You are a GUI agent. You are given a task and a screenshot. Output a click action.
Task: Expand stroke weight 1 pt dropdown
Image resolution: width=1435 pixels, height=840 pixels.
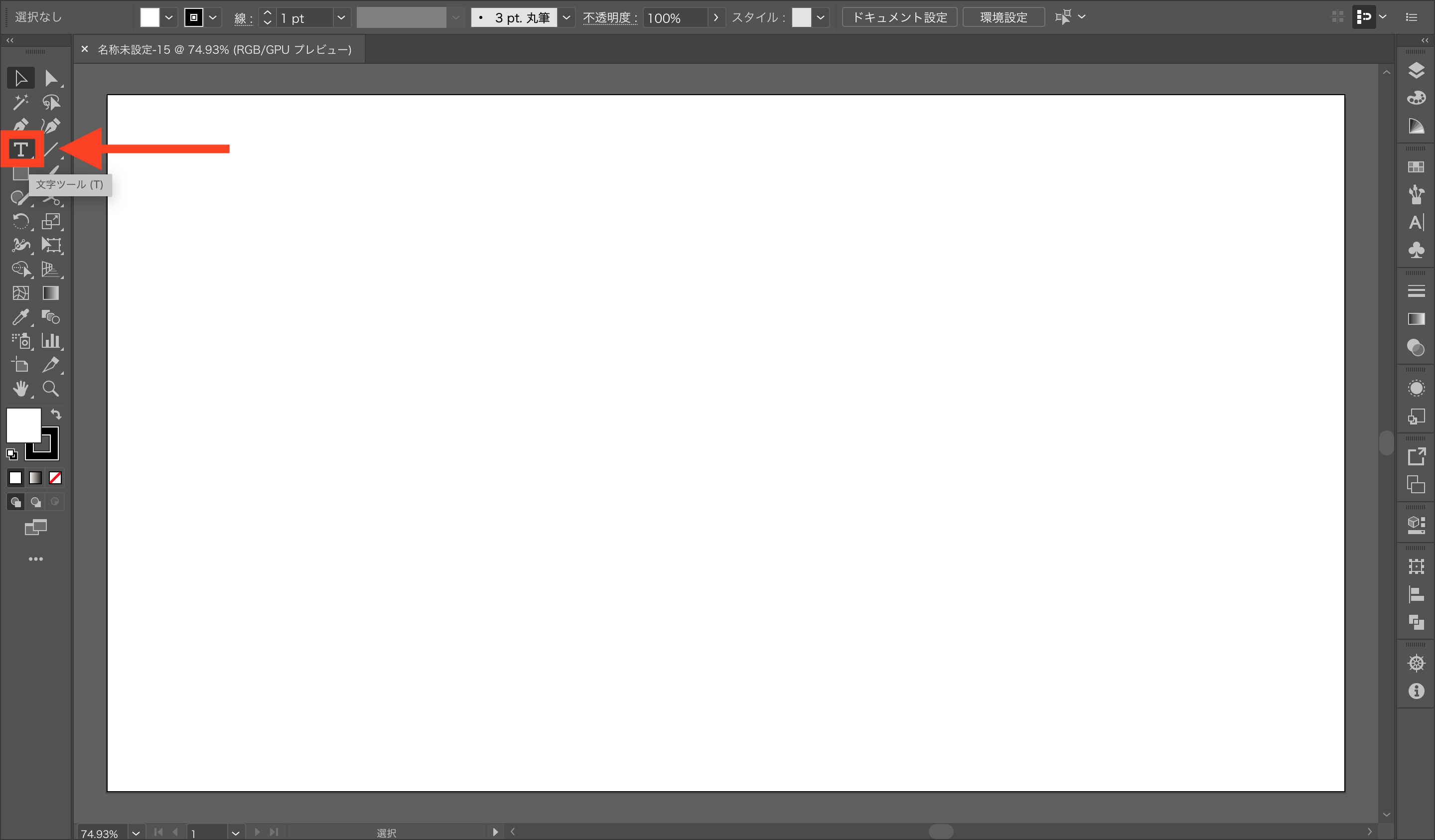(340, 17)
